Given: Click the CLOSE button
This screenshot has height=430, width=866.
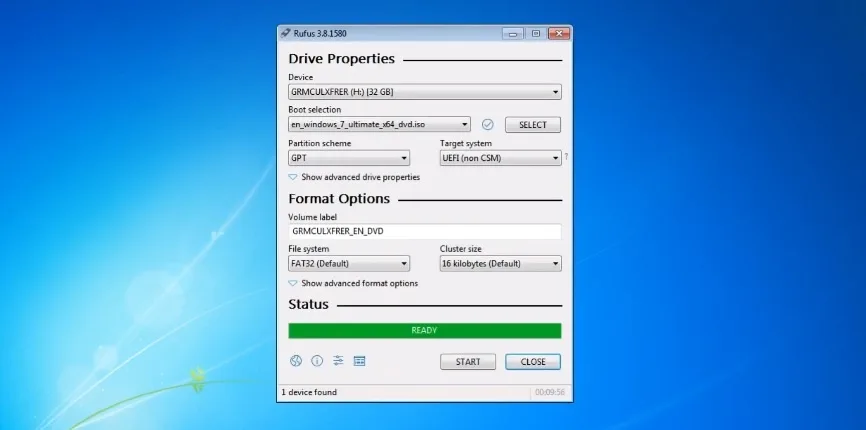Looking at the screenshot, I should pos(533,362).
